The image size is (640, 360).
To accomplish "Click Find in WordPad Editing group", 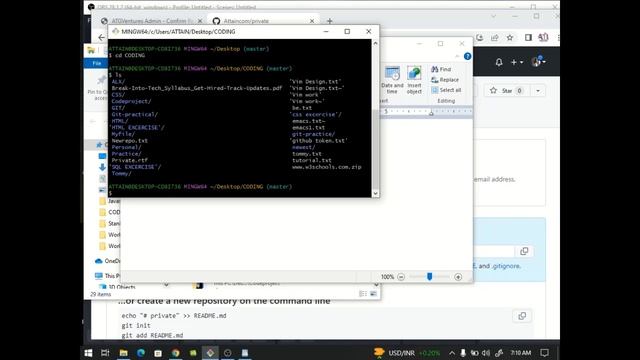I will (x=441, y=69).
